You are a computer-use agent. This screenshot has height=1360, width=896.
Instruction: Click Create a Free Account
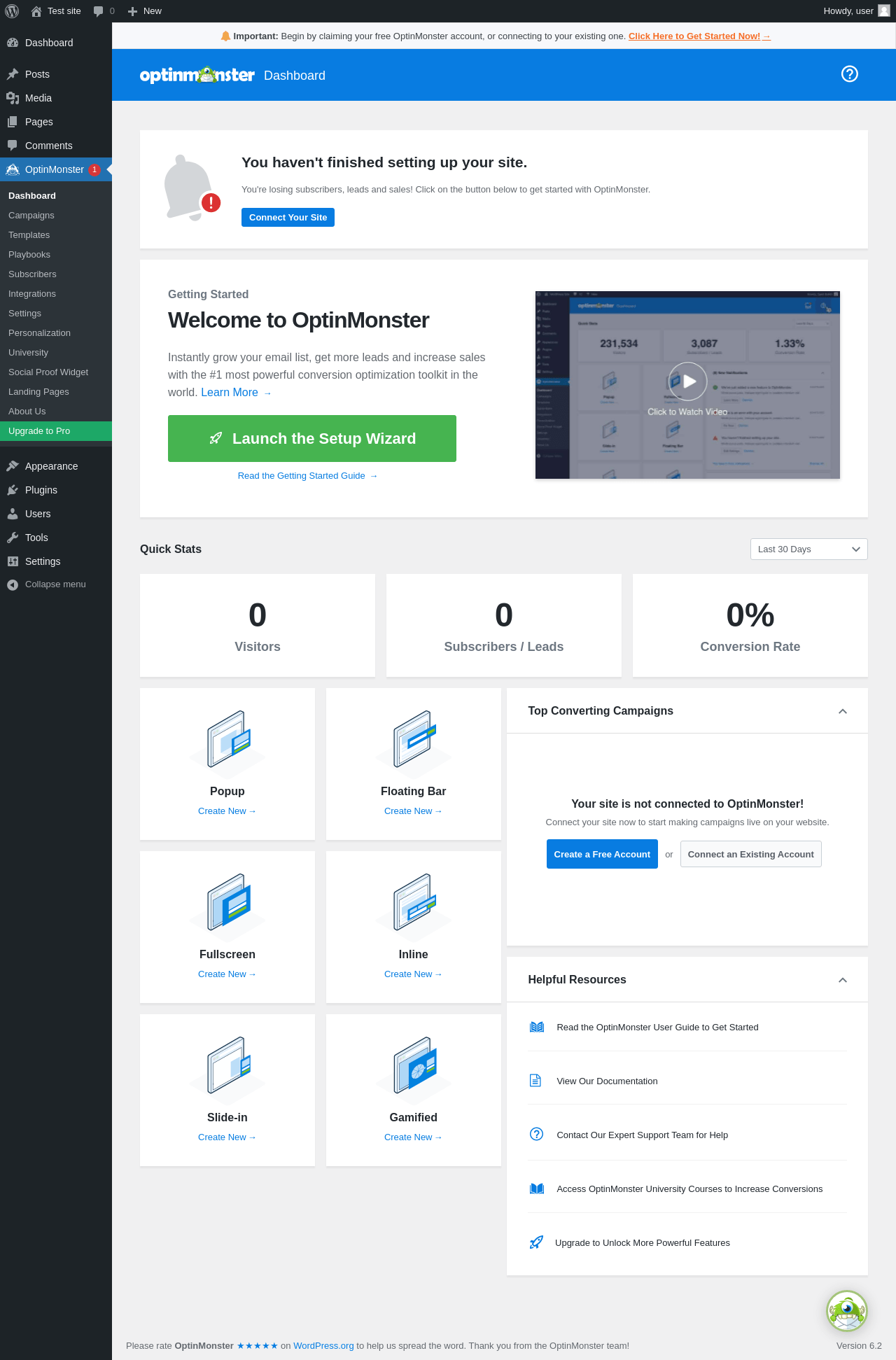[x=602, y=854]
